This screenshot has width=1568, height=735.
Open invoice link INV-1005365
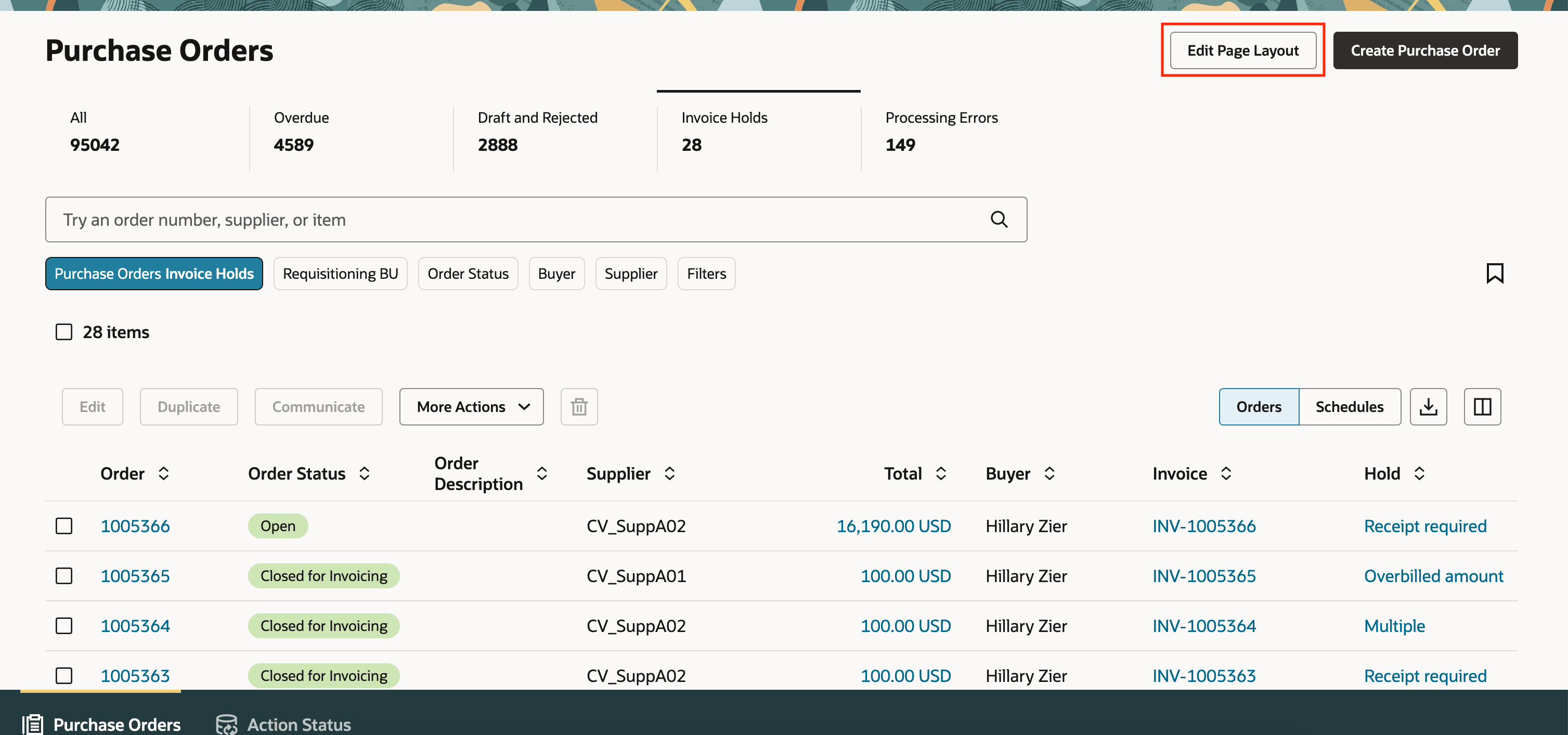[x=1203, y=576]
